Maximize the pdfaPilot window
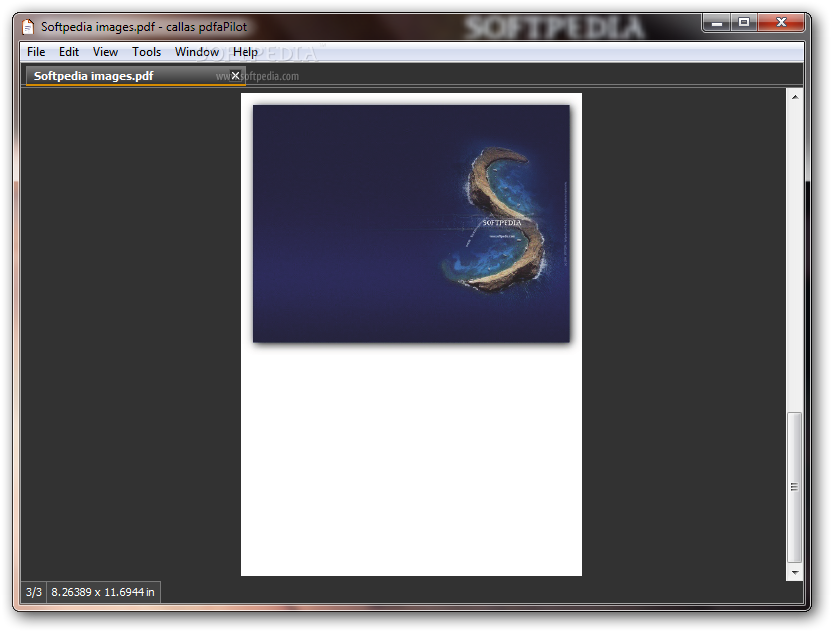 click(744, 23)
